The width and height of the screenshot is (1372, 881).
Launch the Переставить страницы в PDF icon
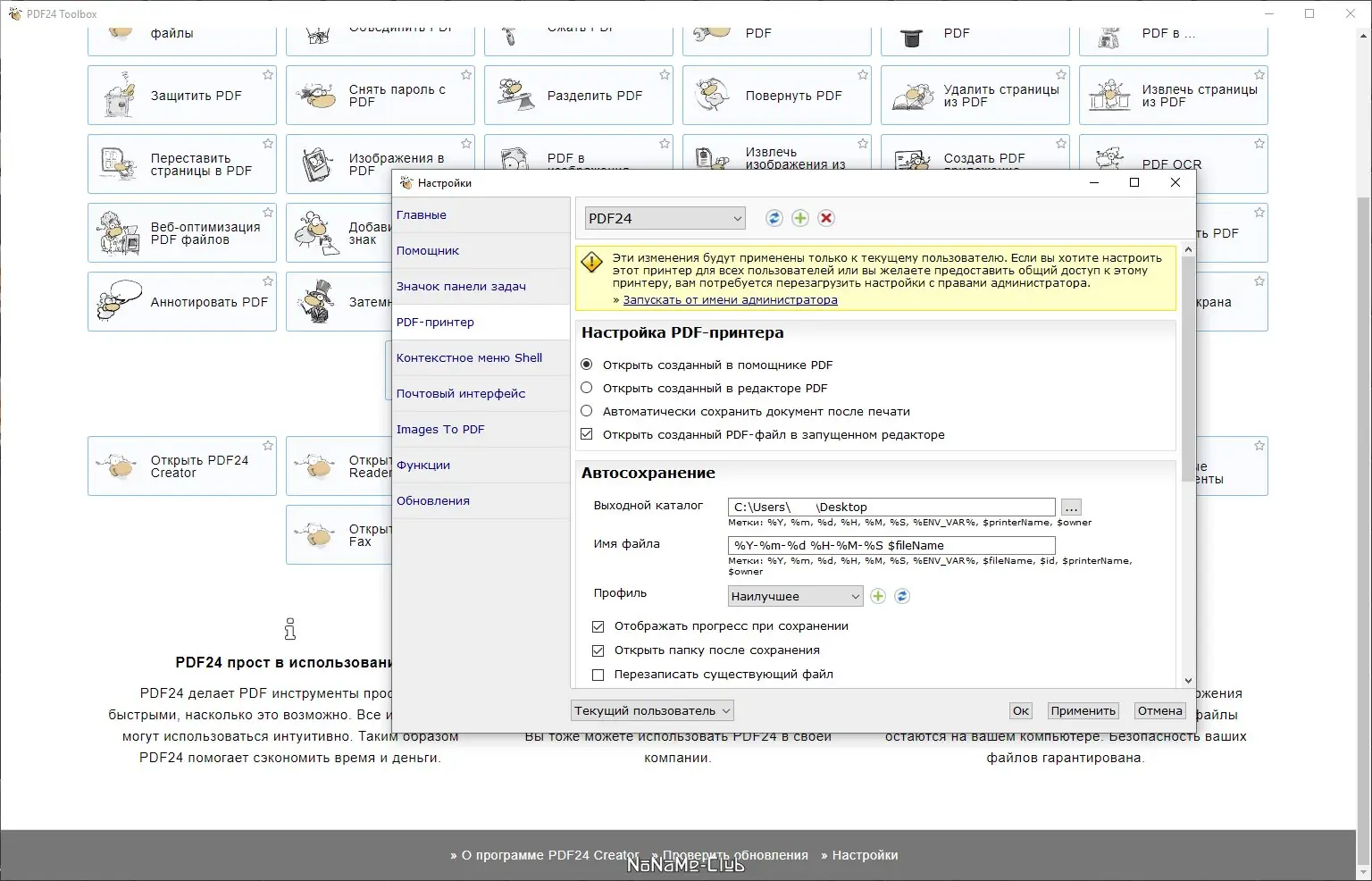(119, 164)
